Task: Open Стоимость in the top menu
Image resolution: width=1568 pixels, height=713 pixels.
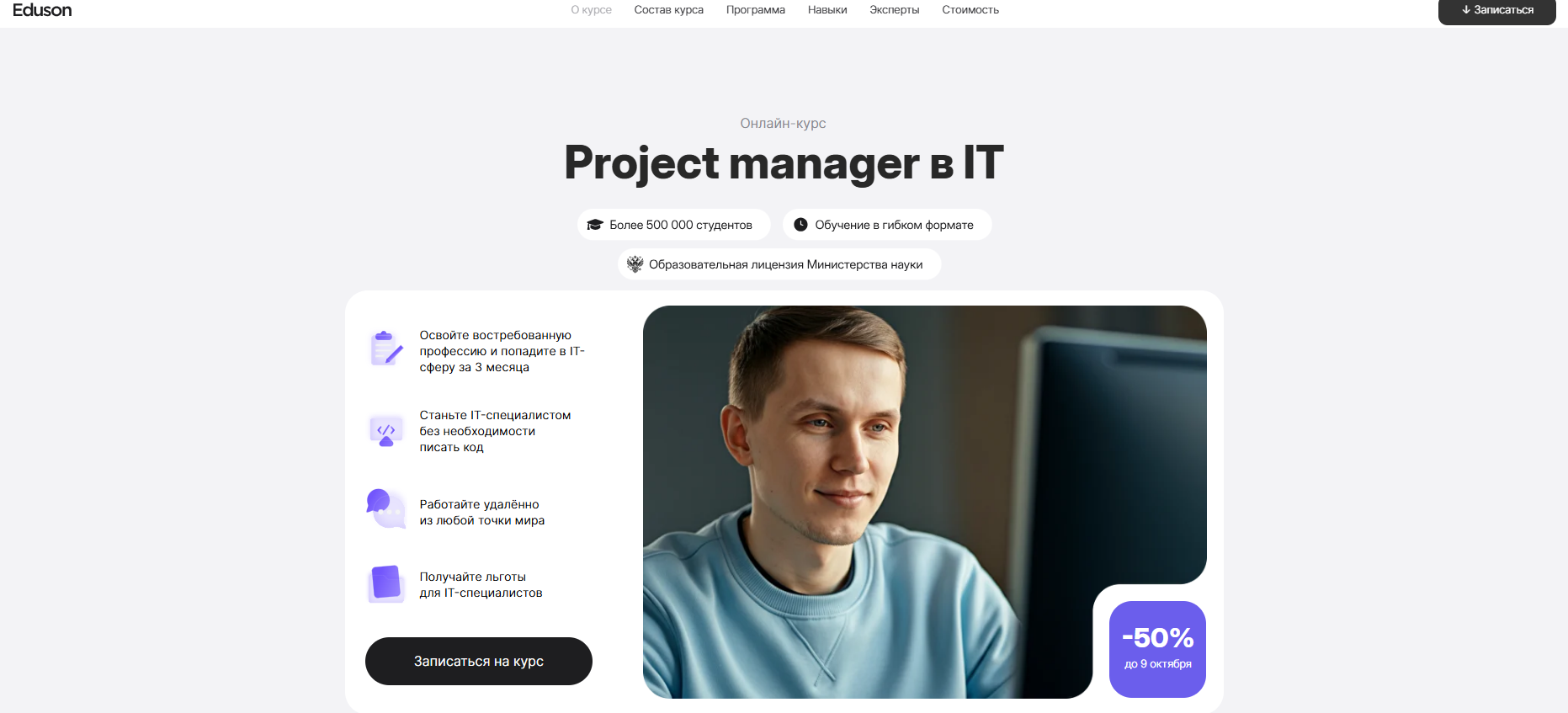Action: click(x=970, y=10)
